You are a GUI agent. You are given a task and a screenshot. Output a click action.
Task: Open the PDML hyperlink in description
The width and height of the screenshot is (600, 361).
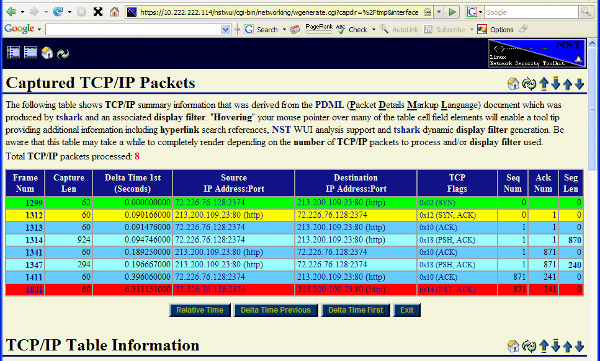[x=329, y=105]
